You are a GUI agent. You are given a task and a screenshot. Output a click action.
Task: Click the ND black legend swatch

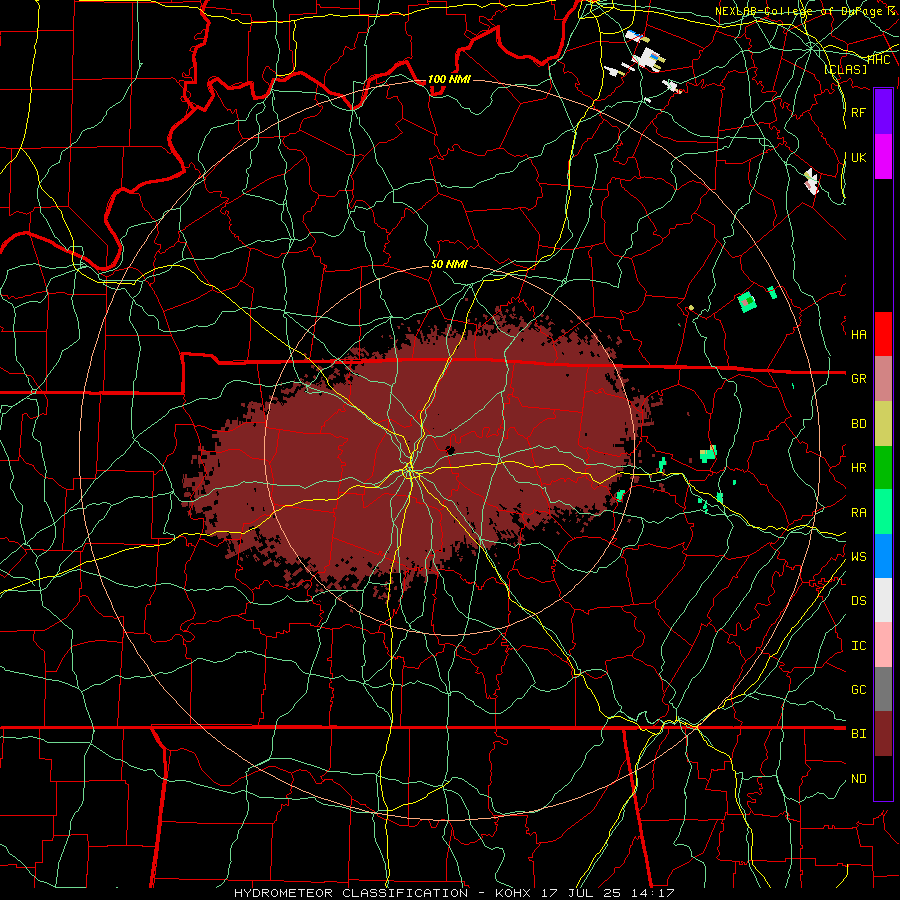pyautogui.click(x=883, y=778)
